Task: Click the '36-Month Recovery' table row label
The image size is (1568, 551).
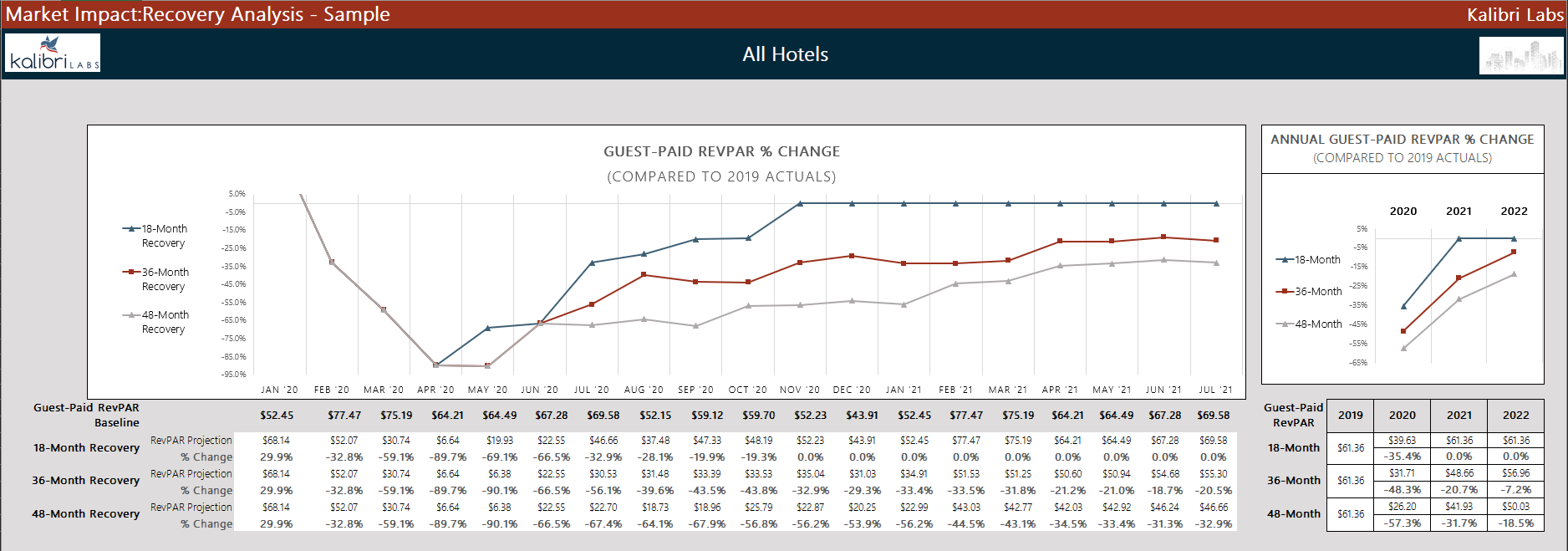Action: [85, 481]
